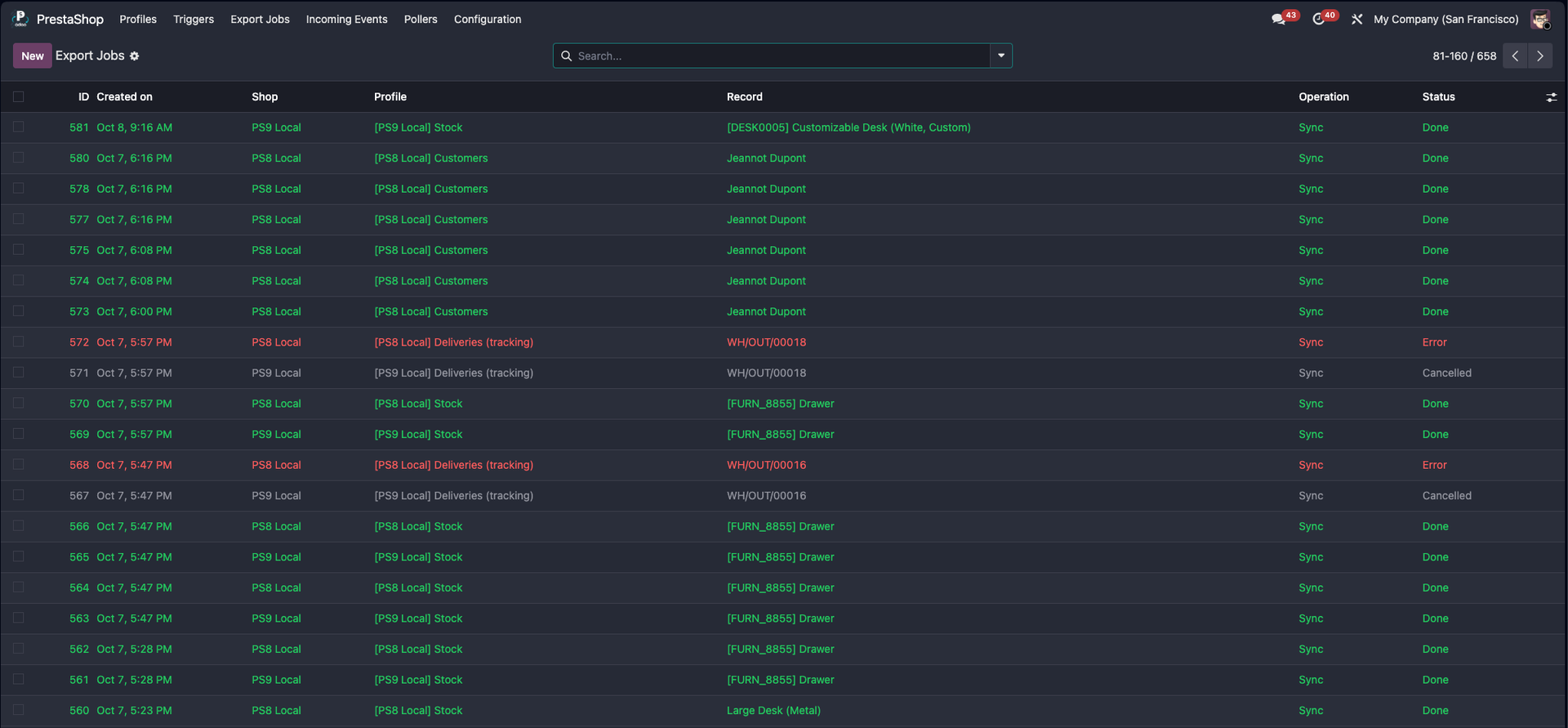Open the PrestaShop app logo icon
Viewport: 1568px width, 728px height.
click(20, 19)
